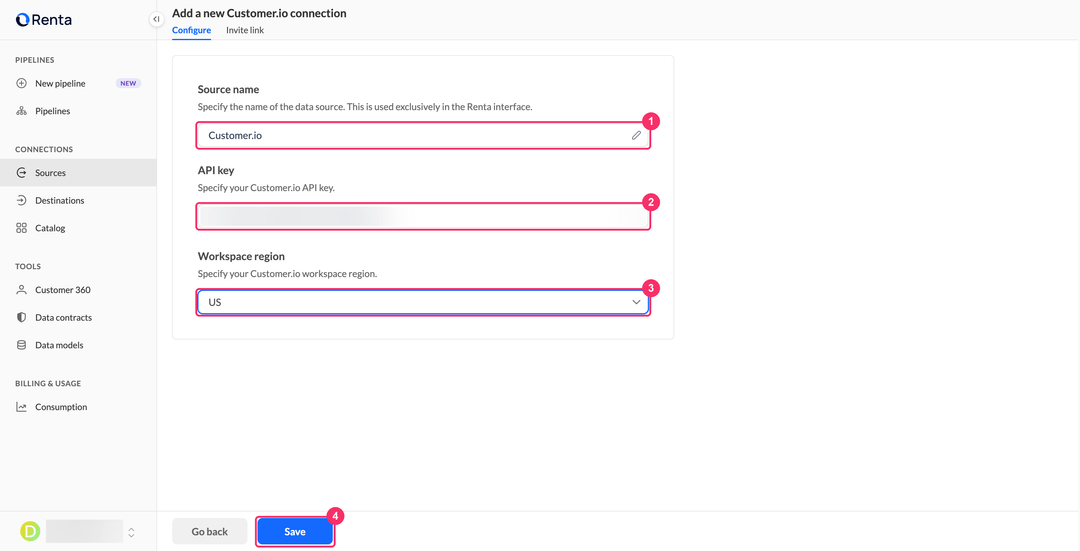Click the pencil edit icon in Source name

(x=636, y=136)
